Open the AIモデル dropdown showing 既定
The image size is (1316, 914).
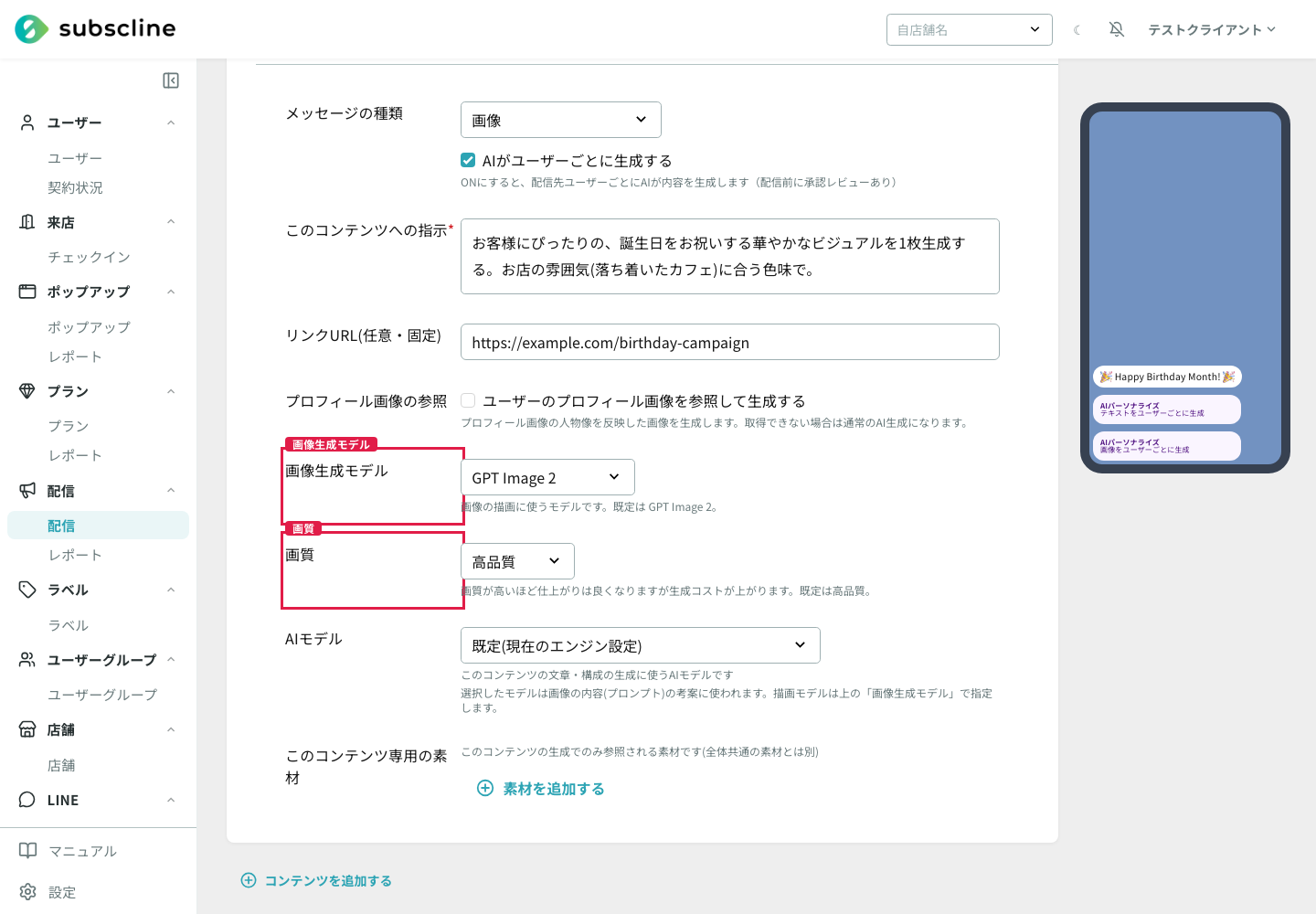(x=641, y=645)
